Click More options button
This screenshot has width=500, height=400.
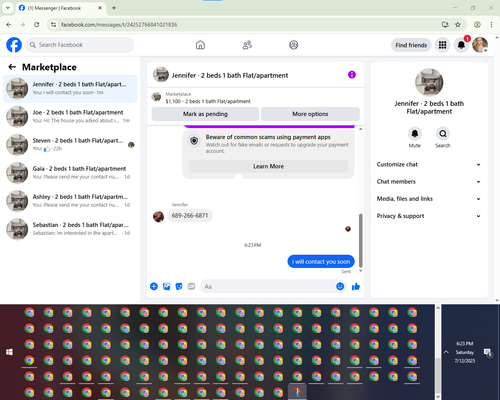310,114
